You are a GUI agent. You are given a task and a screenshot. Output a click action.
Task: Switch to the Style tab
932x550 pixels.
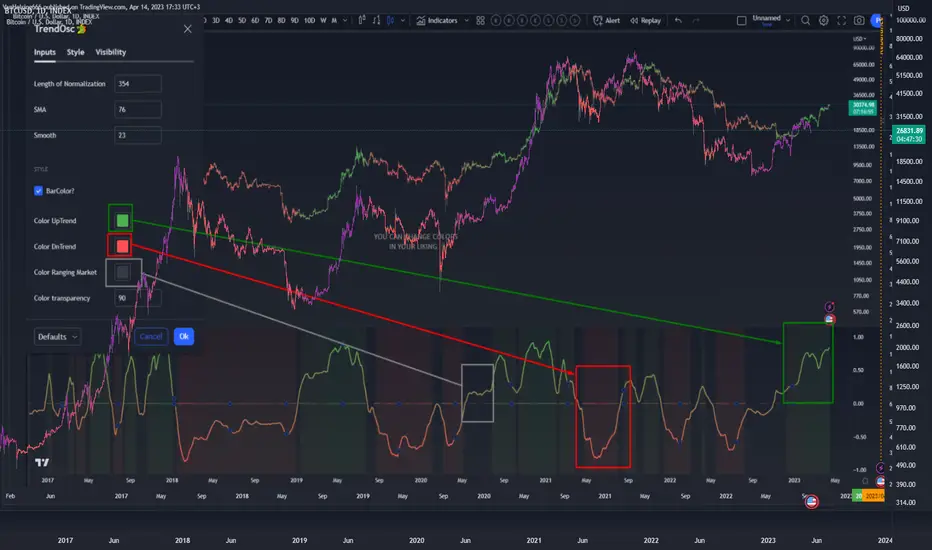click(x=75, y=52)
